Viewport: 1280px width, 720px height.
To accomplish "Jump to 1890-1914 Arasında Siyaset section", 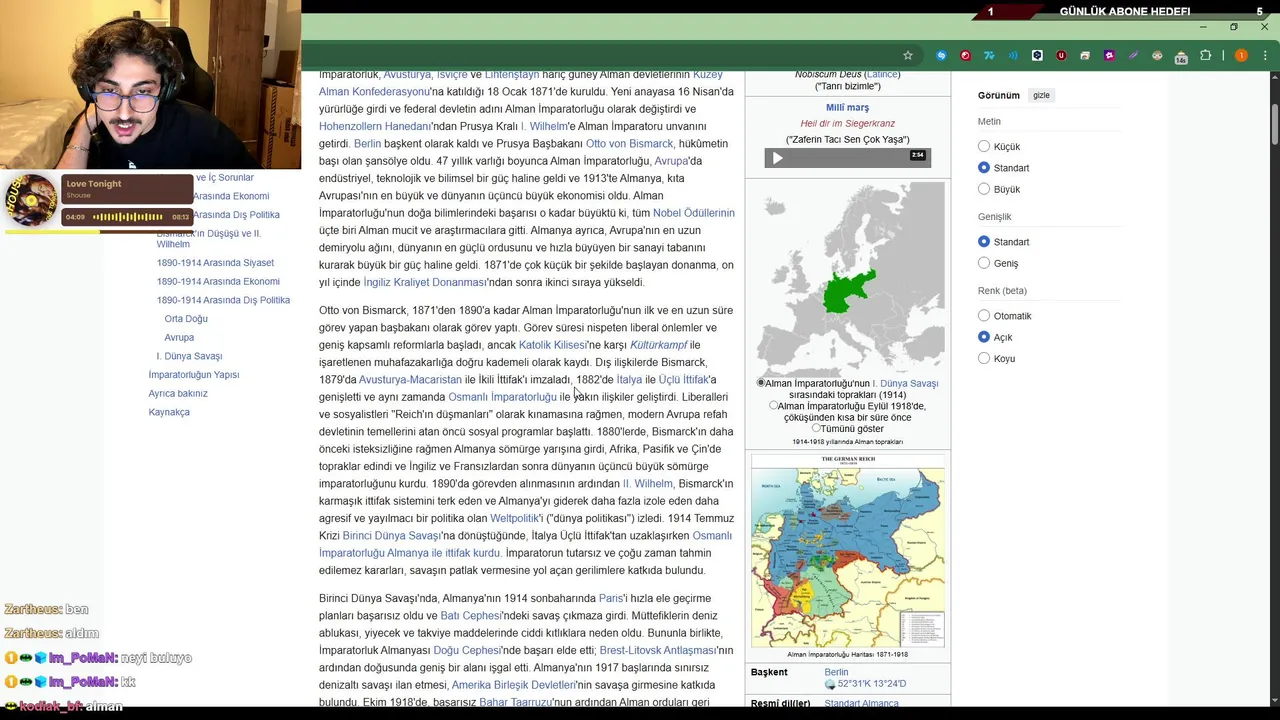I will [x=215, y=263].
